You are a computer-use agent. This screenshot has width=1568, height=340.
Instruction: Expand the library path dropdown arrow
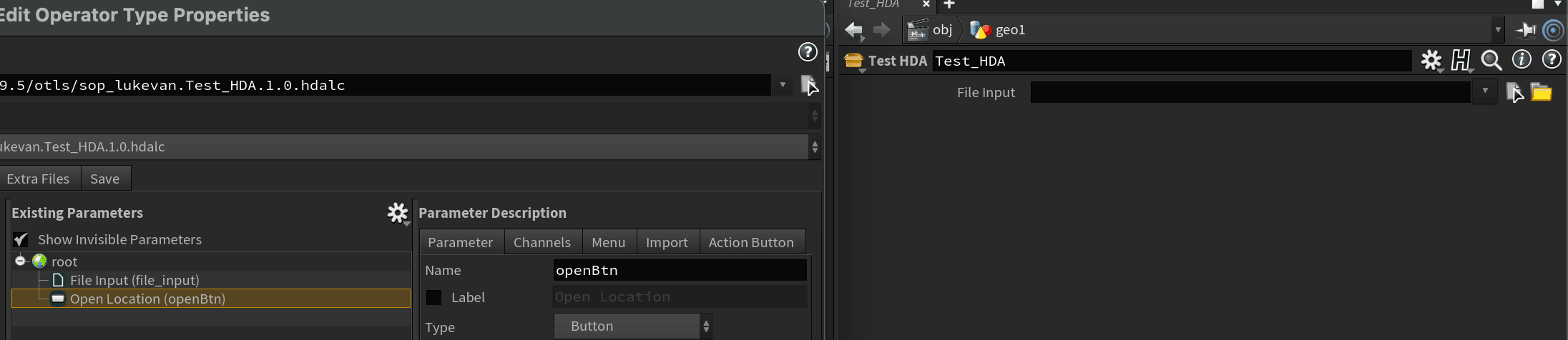(x=783, y=85)
